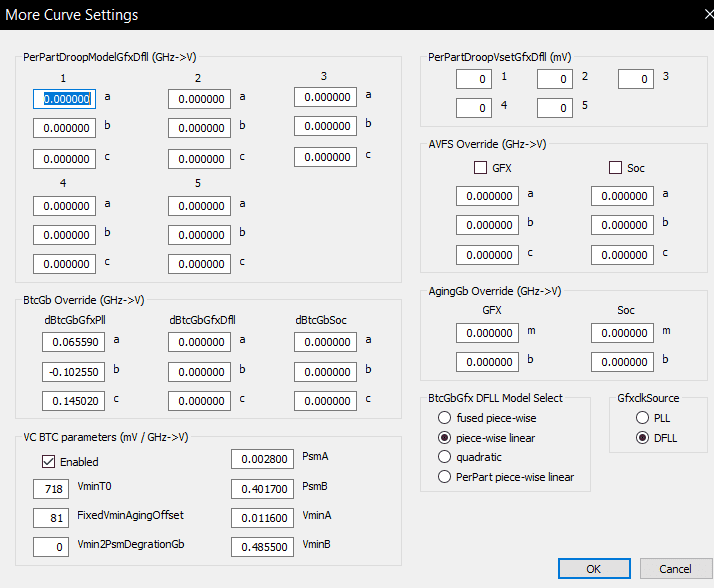Uncheck the VC BTC Enabled checkbox
Viewport: 714px width, 588px height.
48,461
